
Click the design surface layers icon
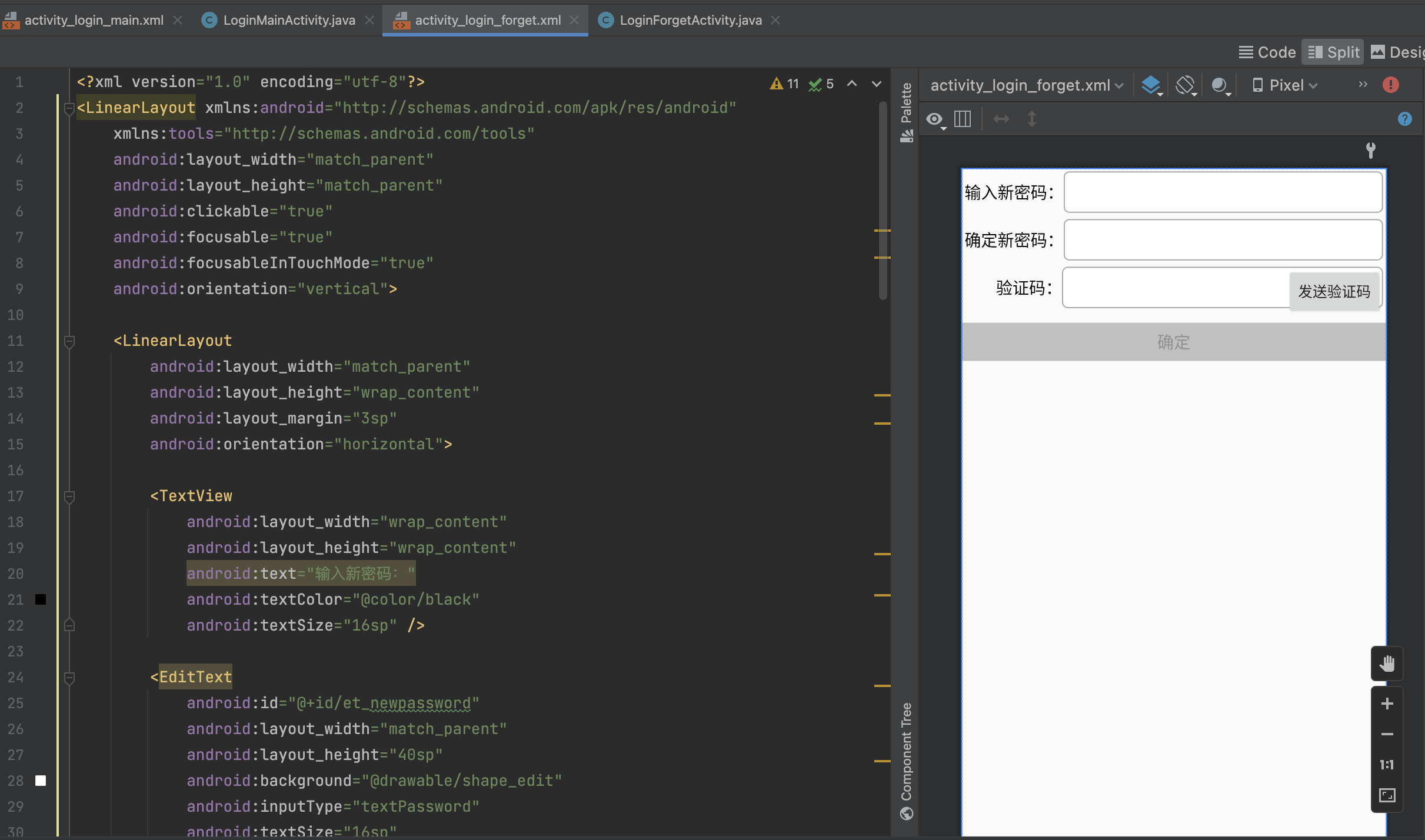[x=1151, y=85]
